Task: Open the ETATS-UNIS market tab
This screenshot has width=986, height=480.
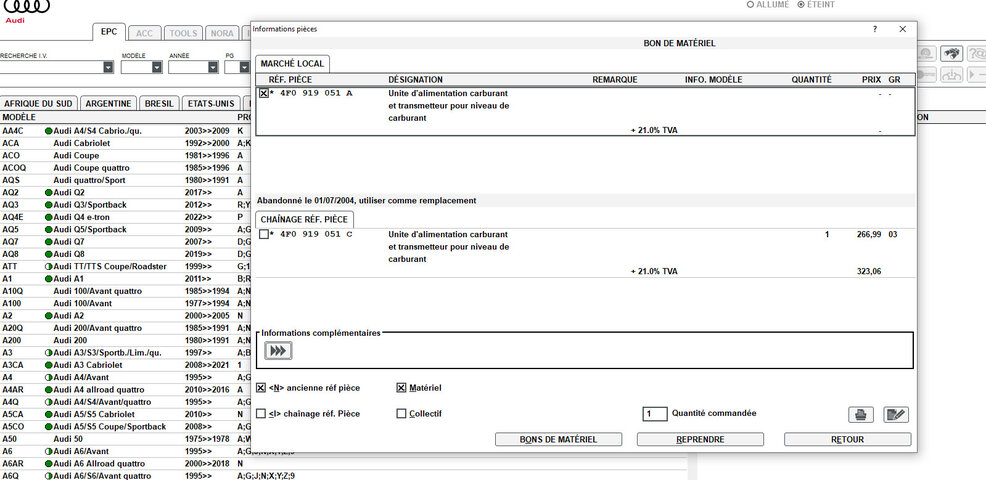Action: click(x=211, y=104)
